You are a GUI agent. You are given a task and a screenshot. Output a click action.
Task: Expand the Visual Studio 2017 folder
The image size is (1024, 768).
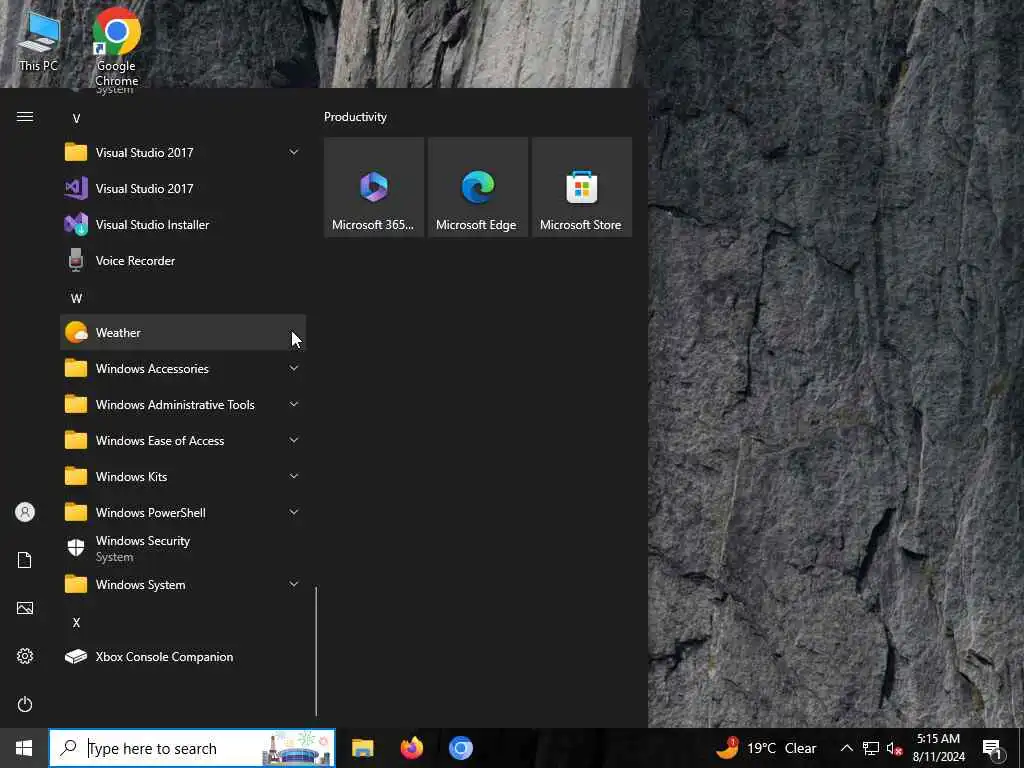coord(183,153)
